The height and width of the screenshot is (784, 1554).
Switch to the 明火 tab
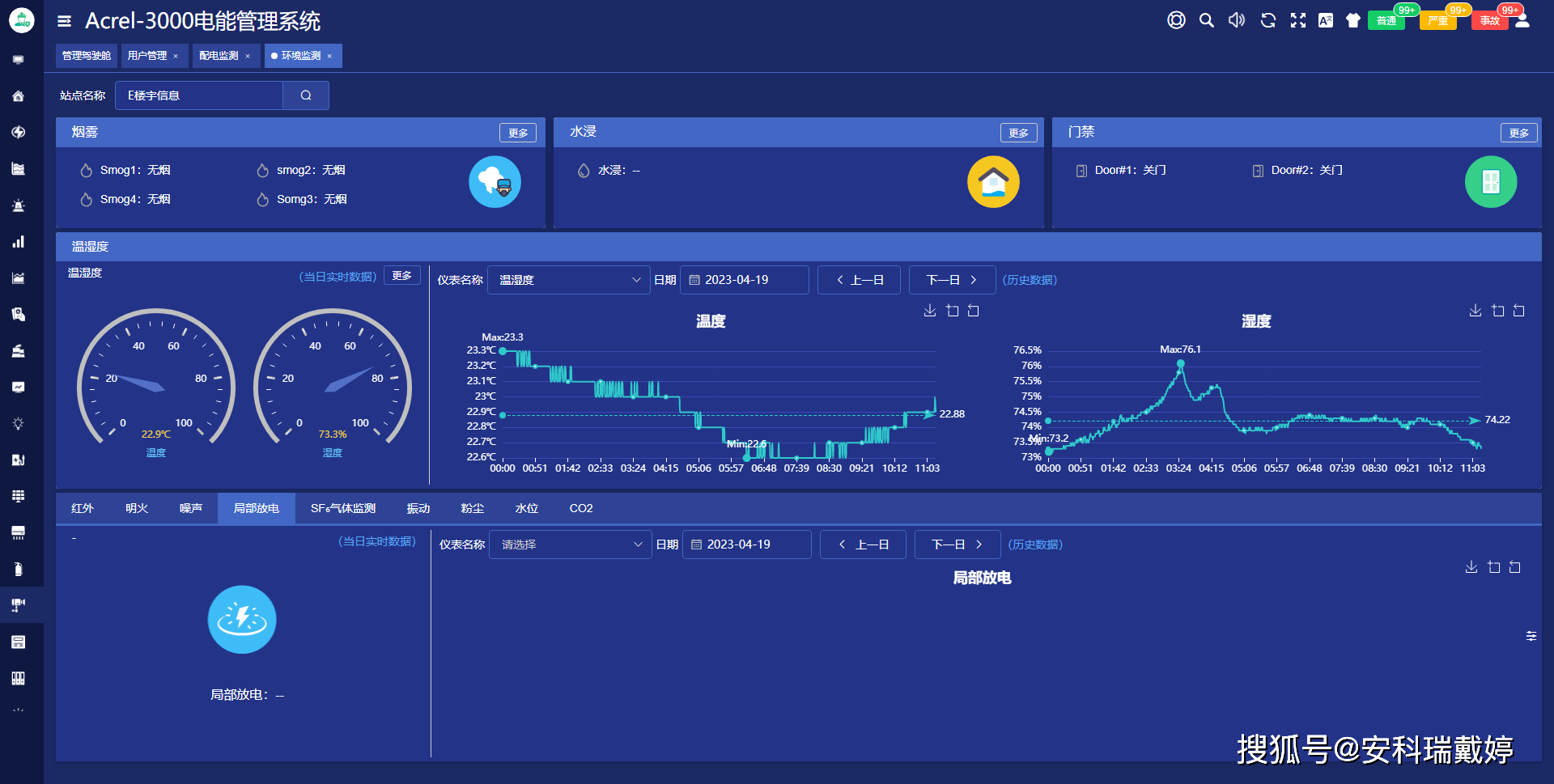[x=137, y=508]
